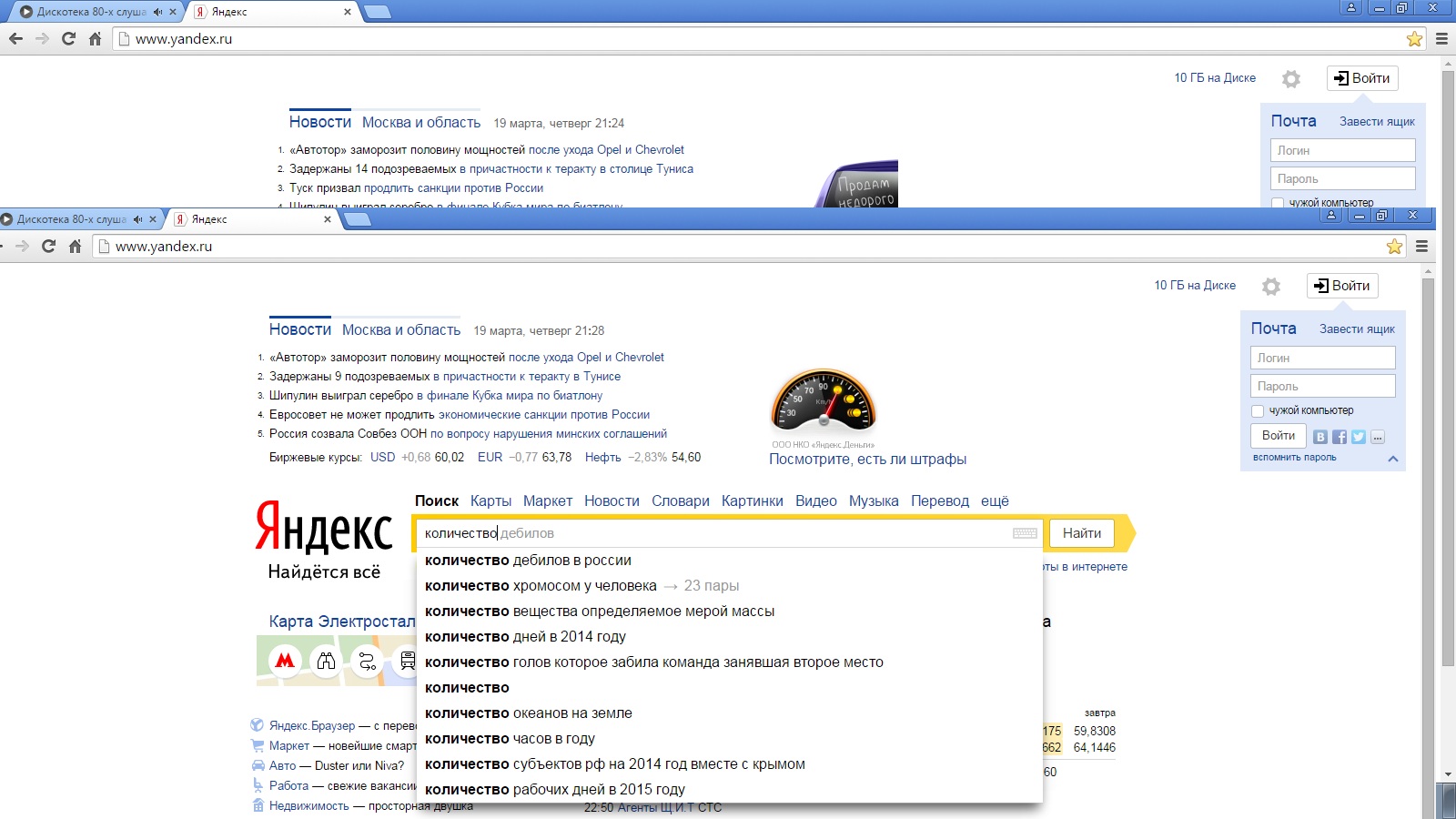Screen dimensions: 1456x819
Task: Switch to the Яндекс tab in front window
Action: pos(250,219)
